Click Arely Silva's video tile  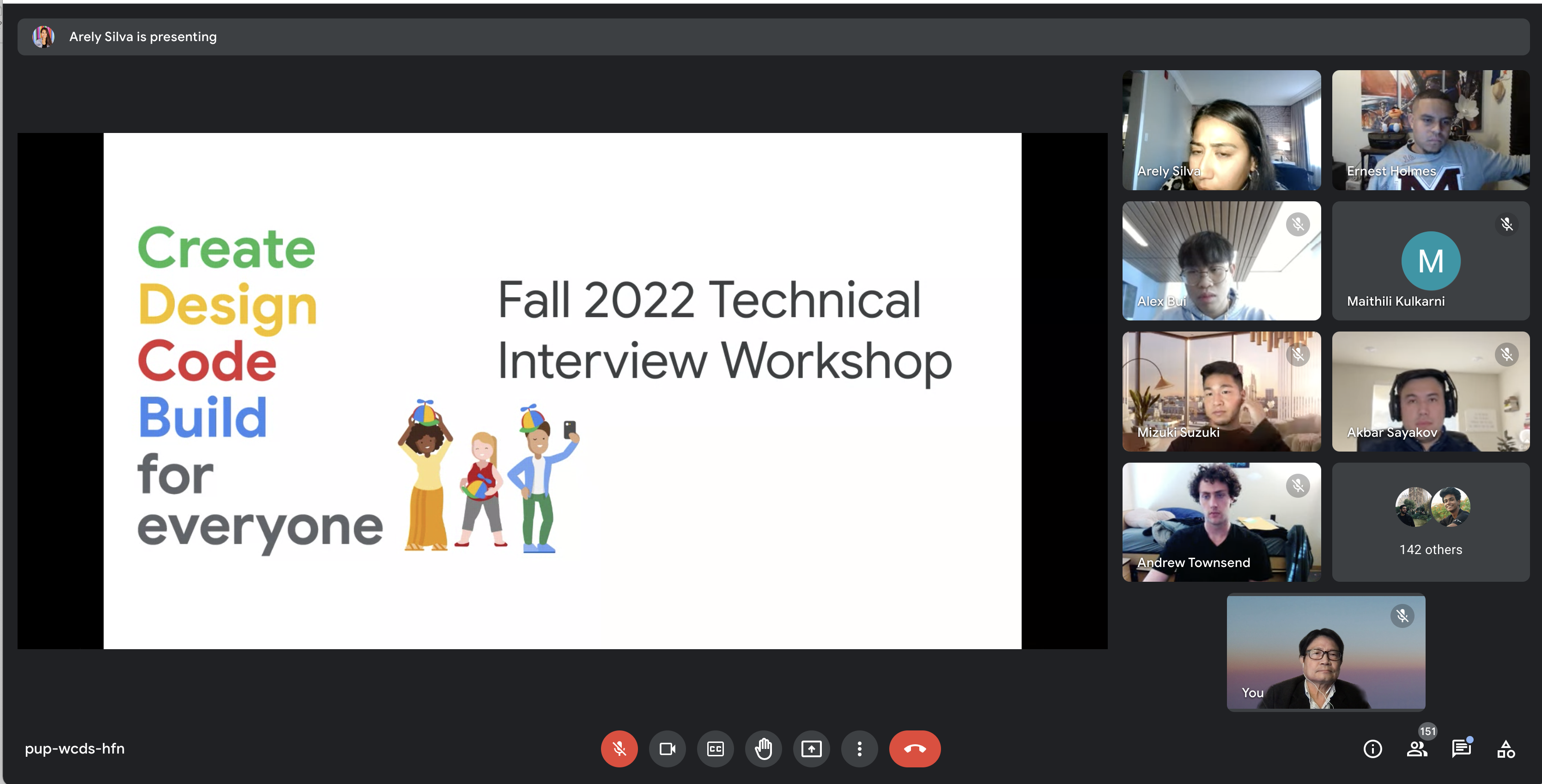[x=1220, y=130]
